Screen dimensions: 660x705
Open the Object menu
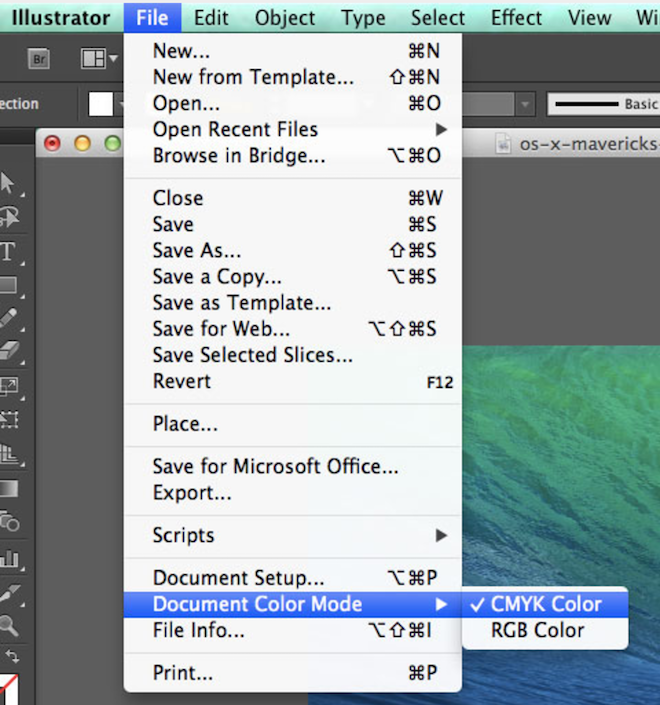point(285,18)
